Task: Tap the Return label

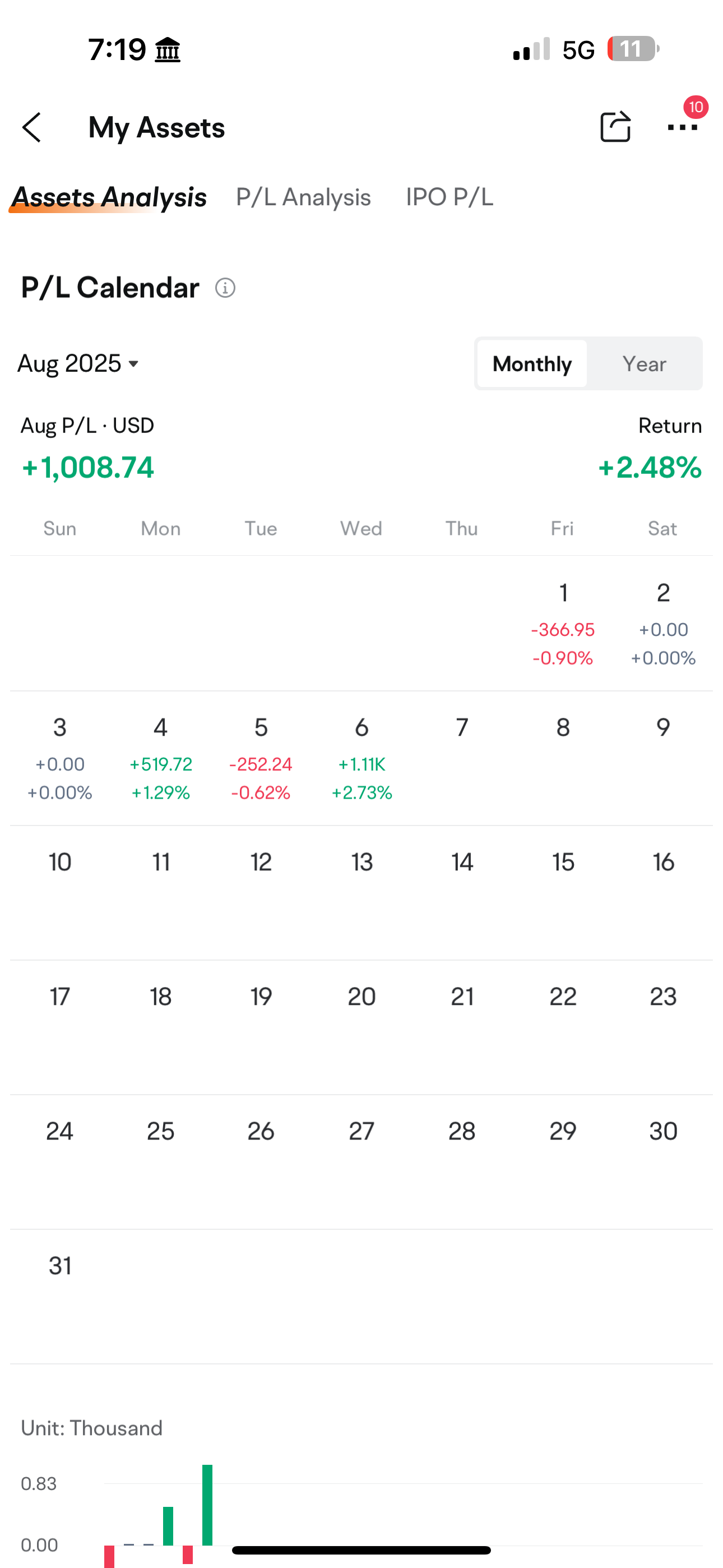Action: (x=670, y=426)
